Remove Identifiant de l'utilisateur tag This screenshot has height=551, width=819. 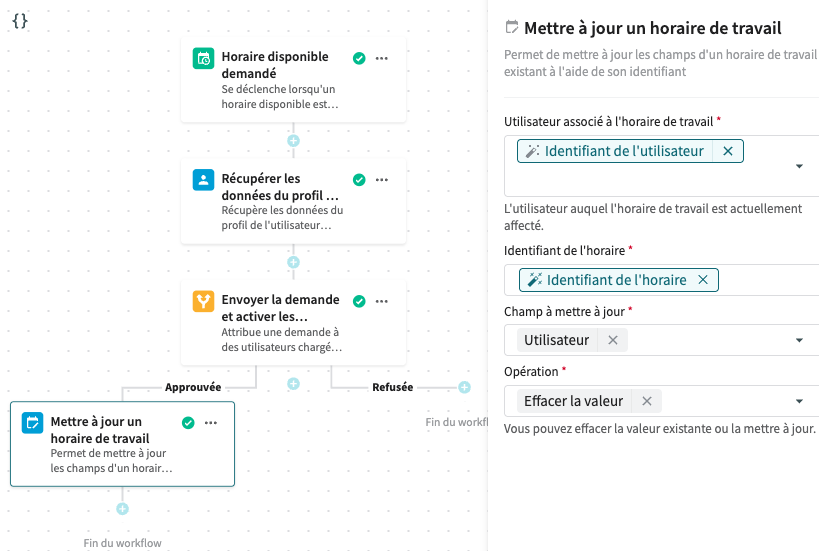tap(728, 151)
